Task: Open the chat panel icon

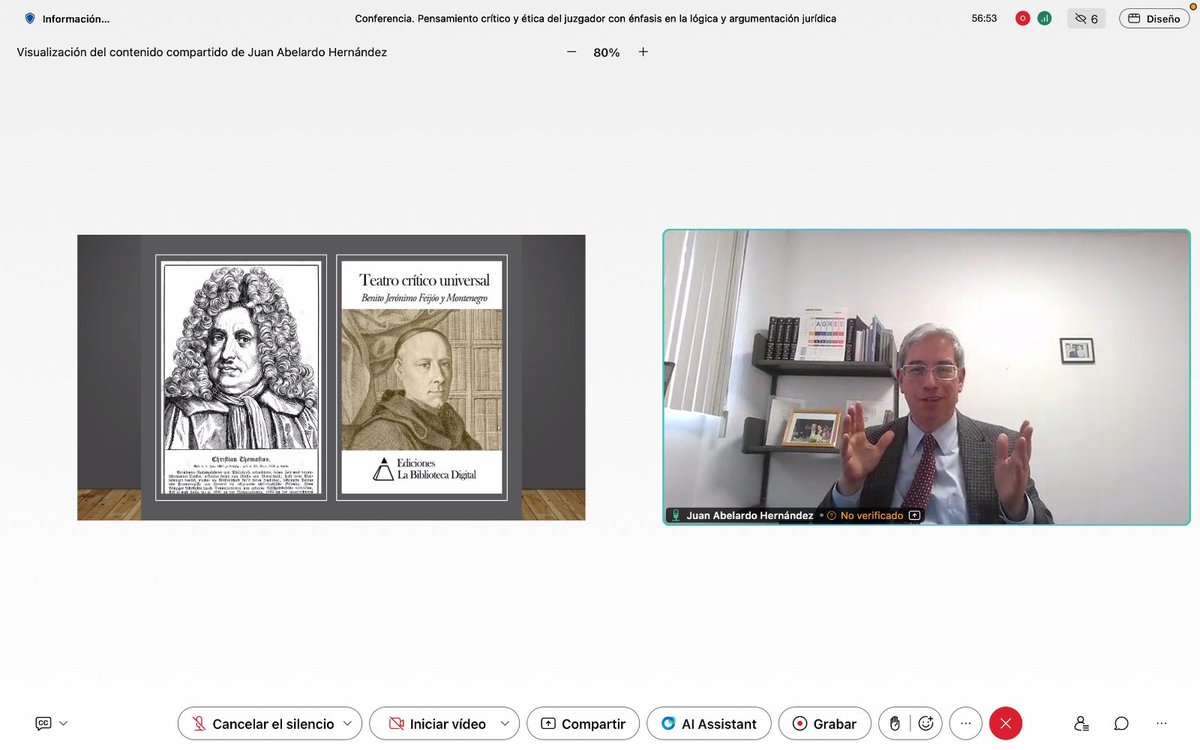Action: point(1121,723)
